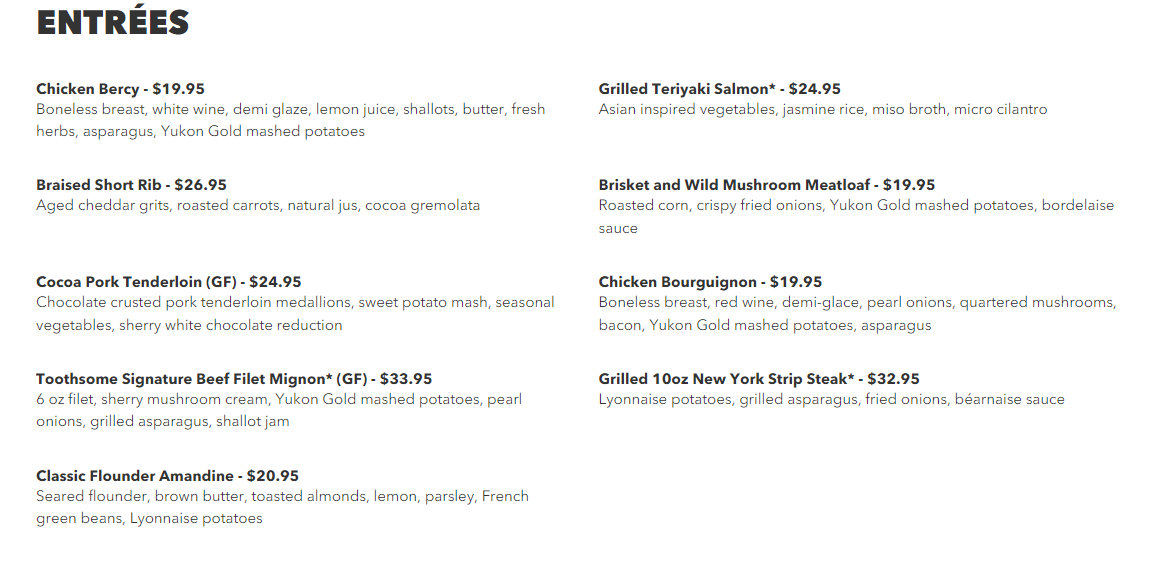The width and height of the screenshot is (1174, 565).
Task: Click the 6 oz filet description text
Action: (x=279, y=411)
